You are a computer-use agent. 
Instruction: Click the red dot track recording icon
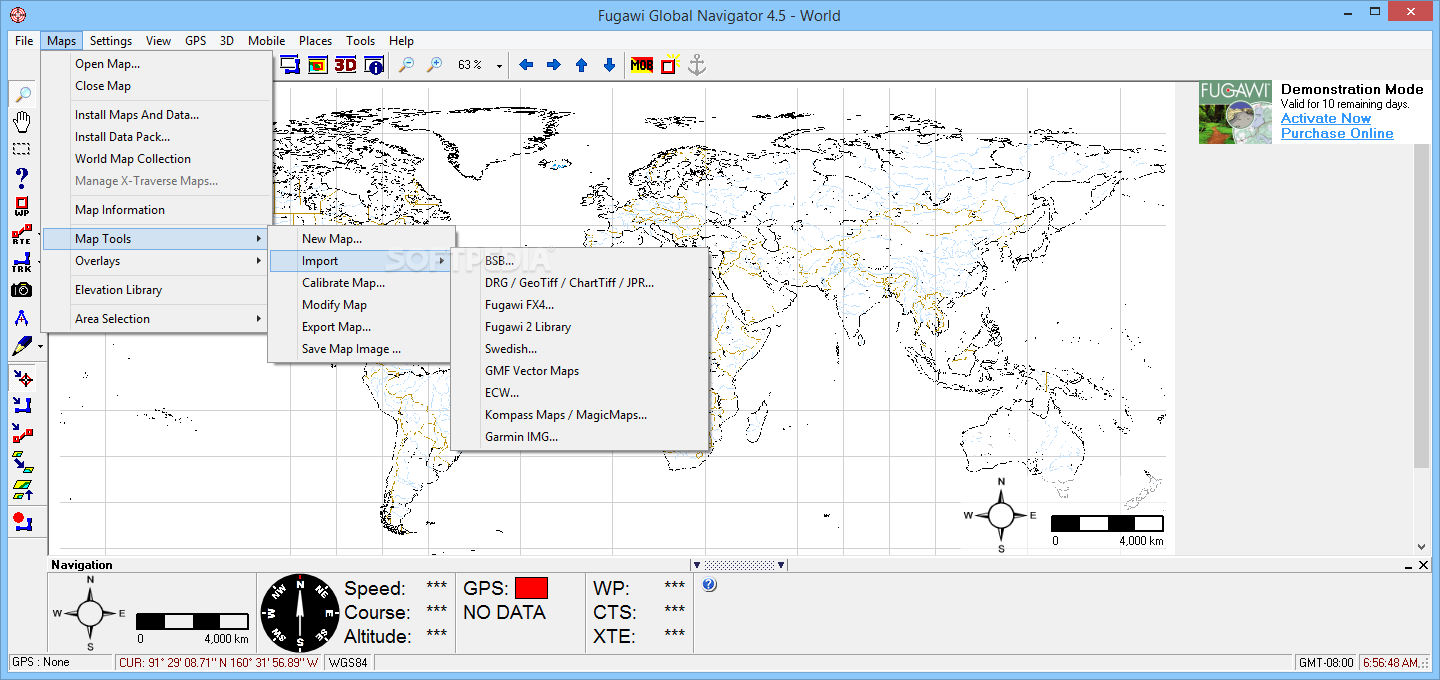[x=22, y=521]
